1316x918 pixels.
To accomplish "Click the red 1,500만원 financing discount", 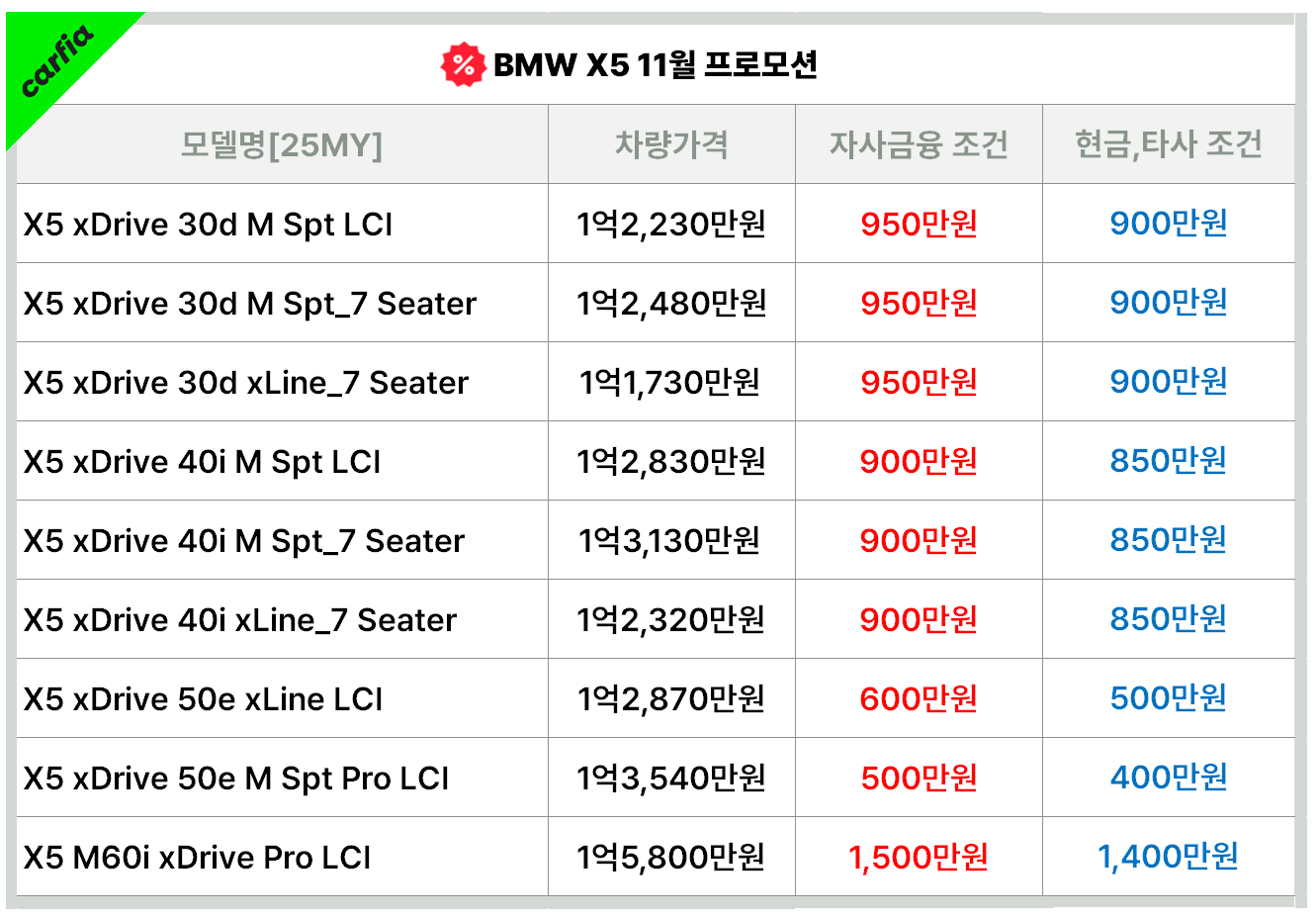I will point(919,858).
